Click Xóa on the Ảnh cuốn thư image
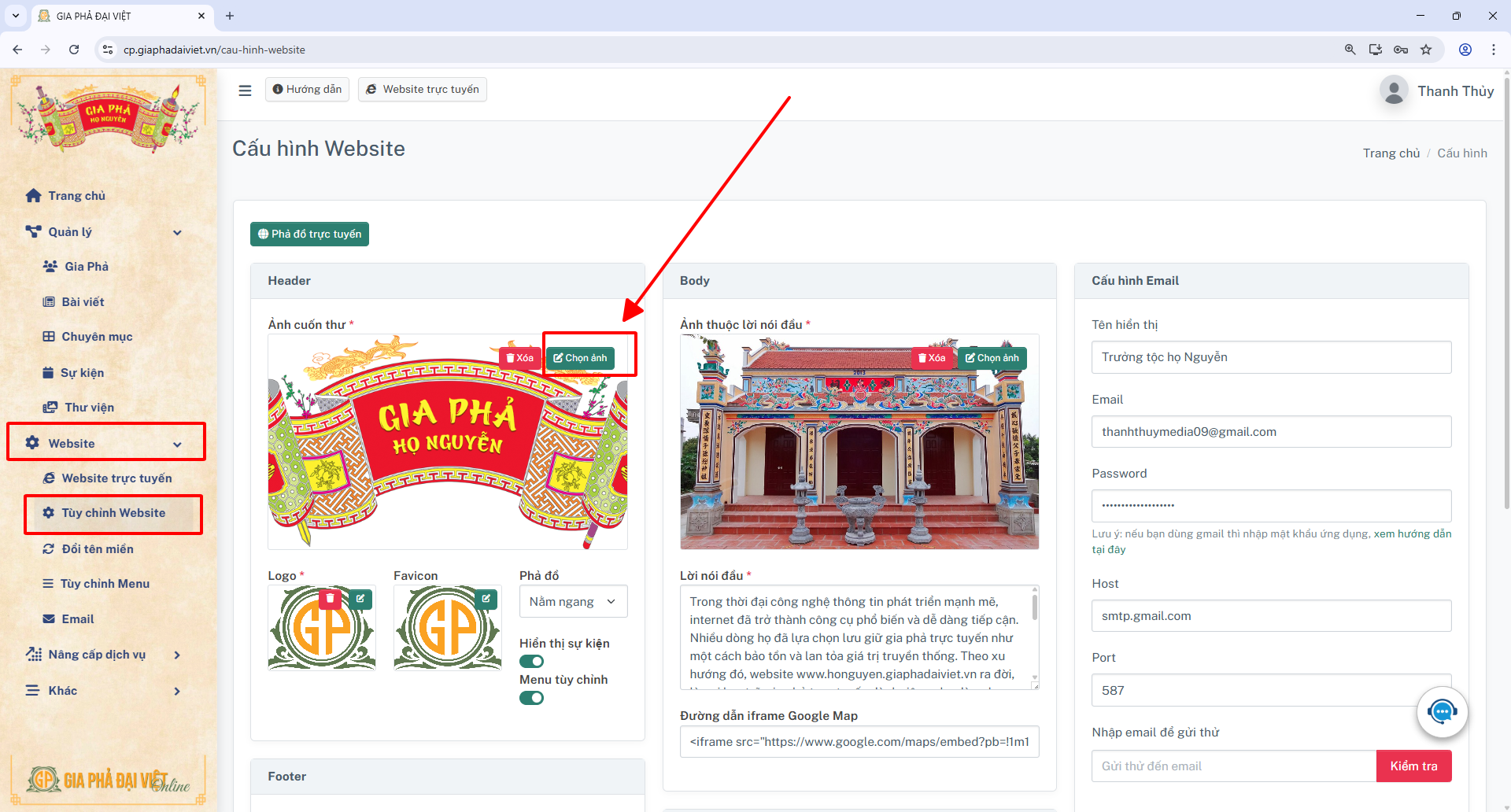 (x=519, y=358)
